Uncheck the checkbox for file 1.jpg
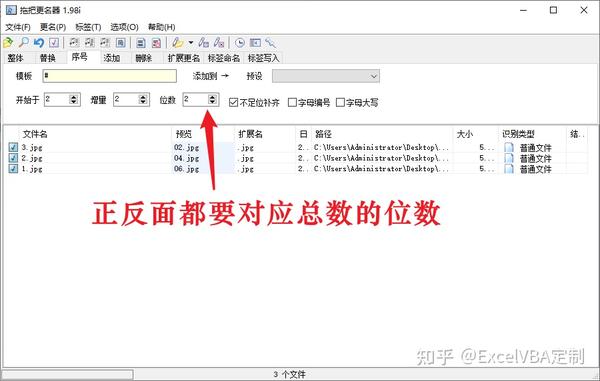The image size is (600, 381). pos(13,168)
